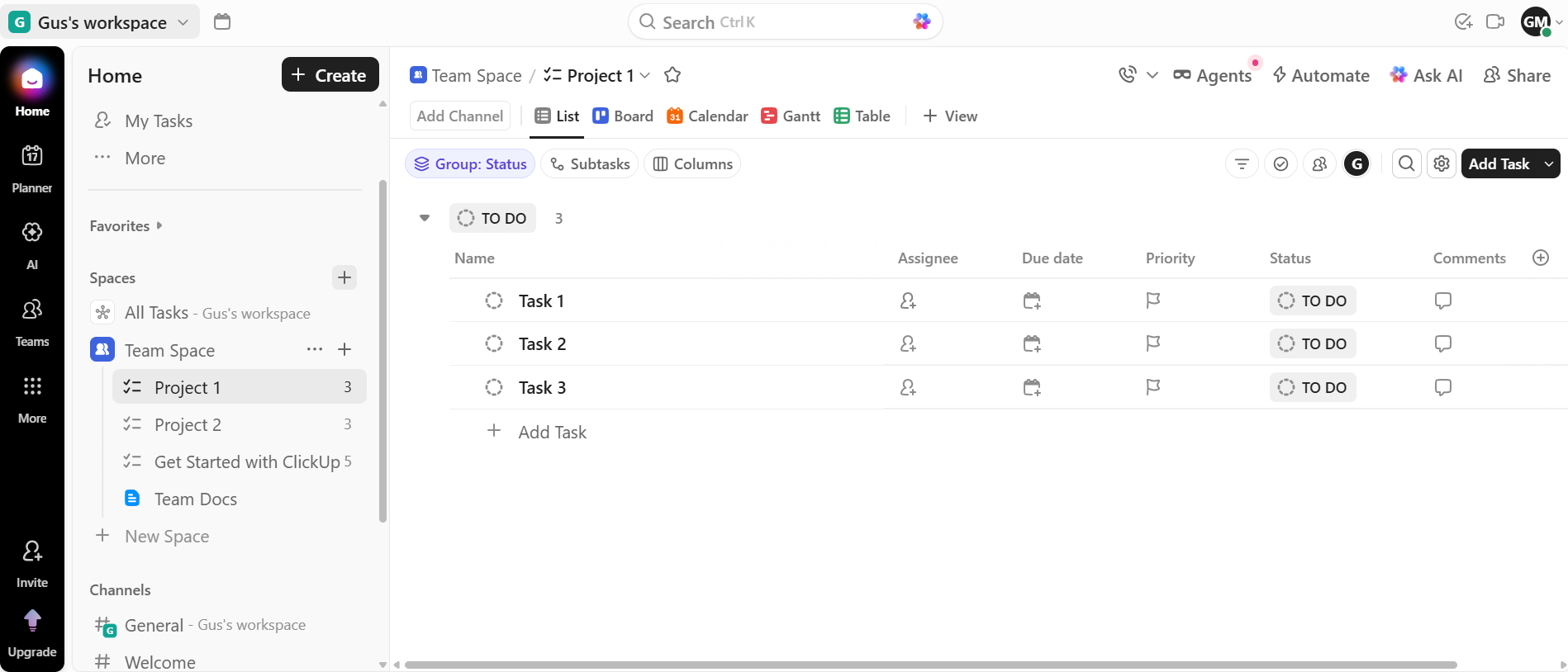This screenshot has width=1568, height=672.
Task: Add a column with the plus circle icon
Action: click(x=1541, y=258)
